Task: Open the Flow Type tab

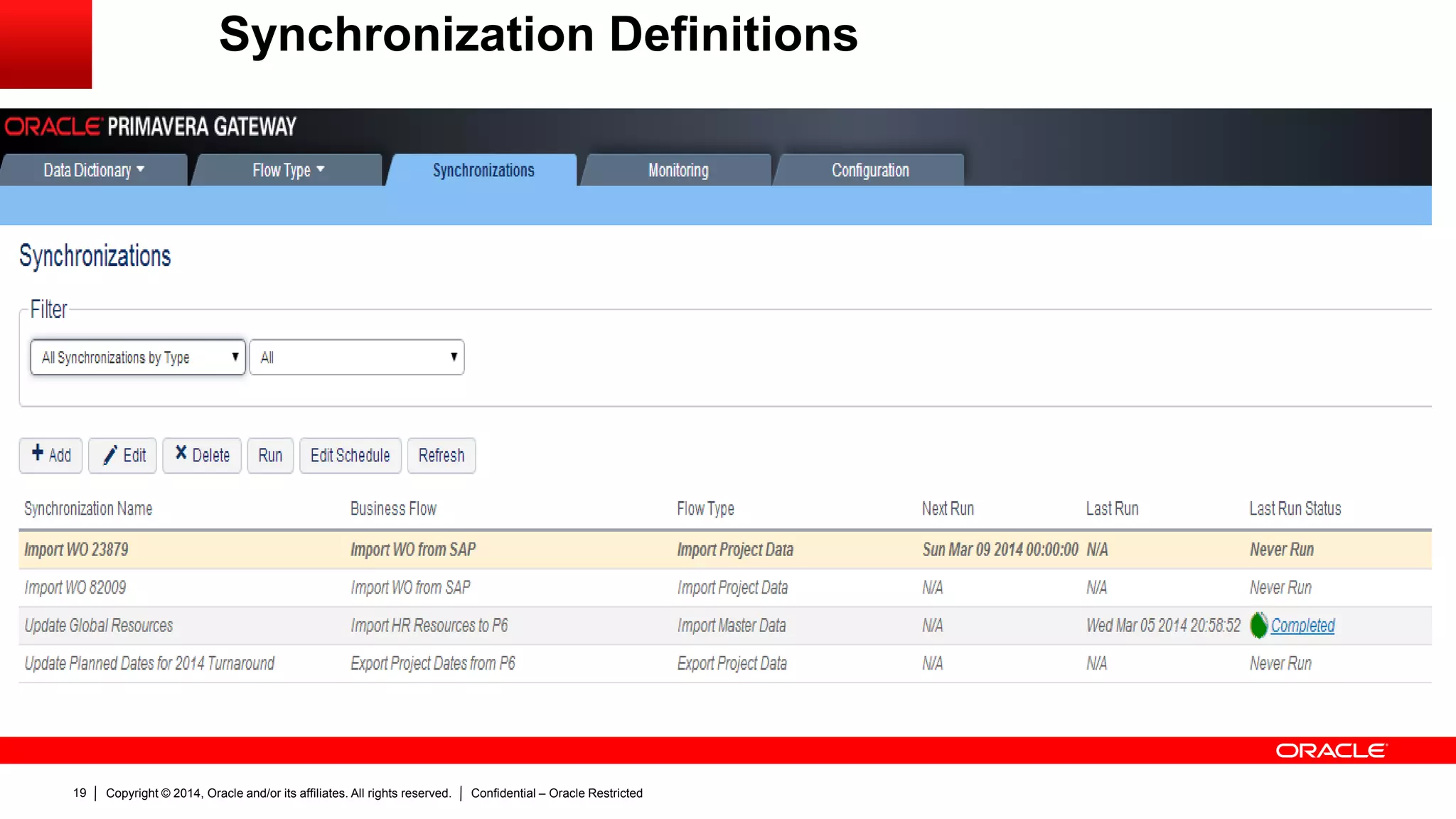Action: tap(288, 170)
